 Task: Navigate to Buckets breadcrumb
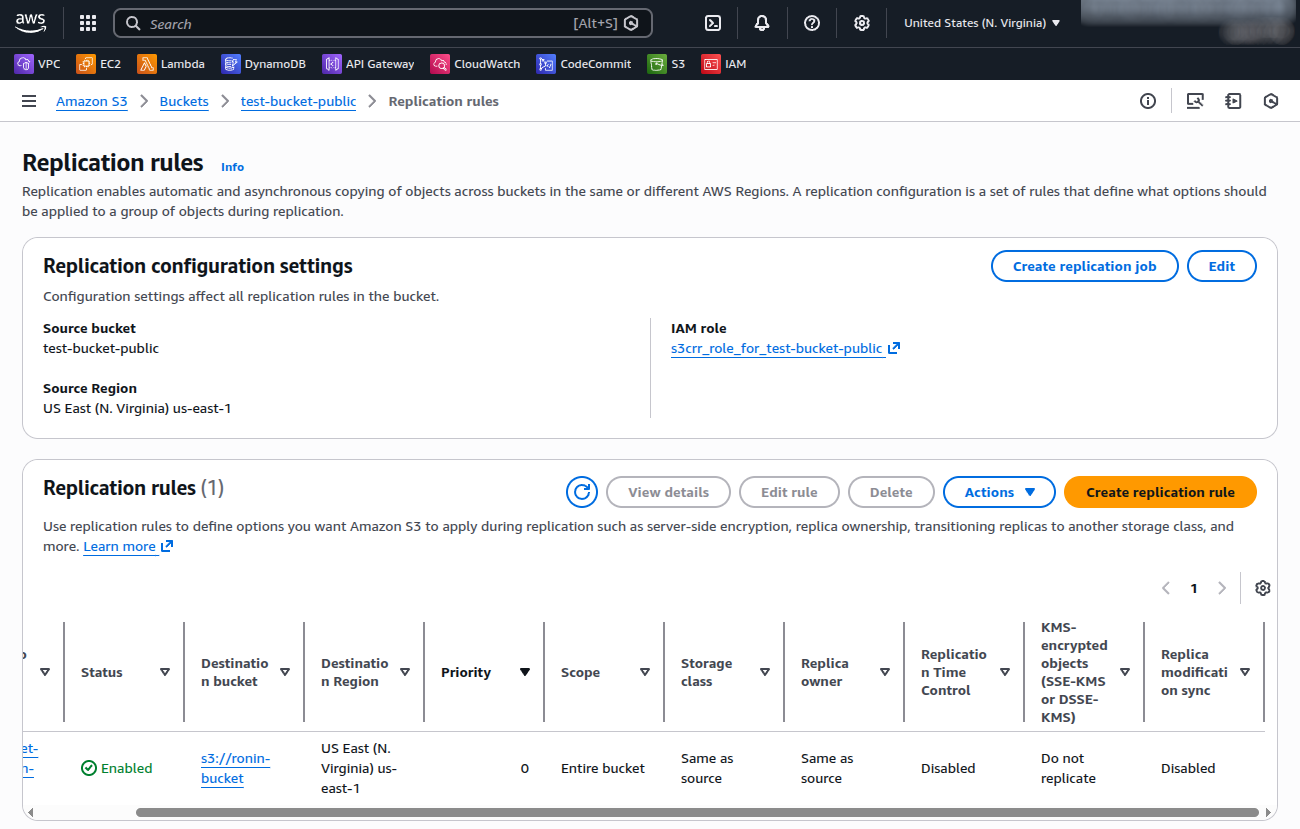coord(184,101)
